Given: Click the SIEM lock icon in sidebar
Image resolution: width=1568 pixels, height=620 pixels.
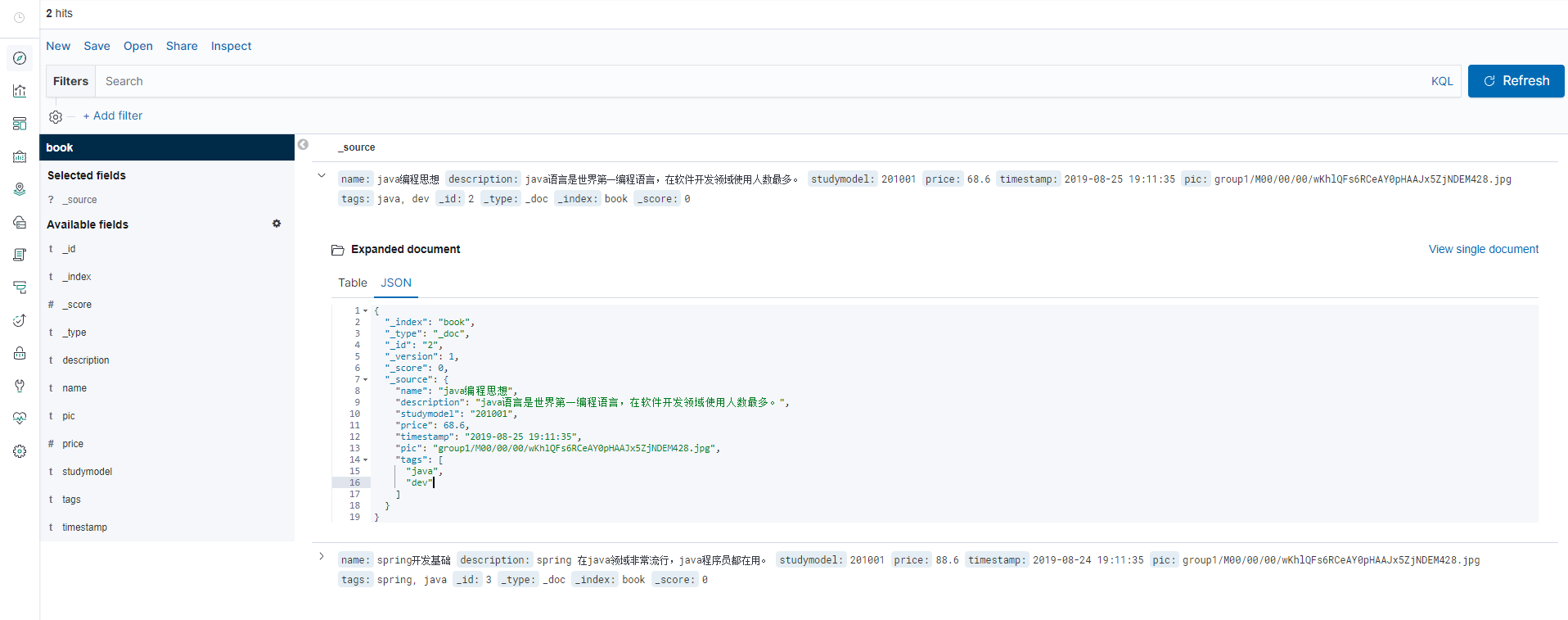Looking at the screenshot, I should 20,353.
